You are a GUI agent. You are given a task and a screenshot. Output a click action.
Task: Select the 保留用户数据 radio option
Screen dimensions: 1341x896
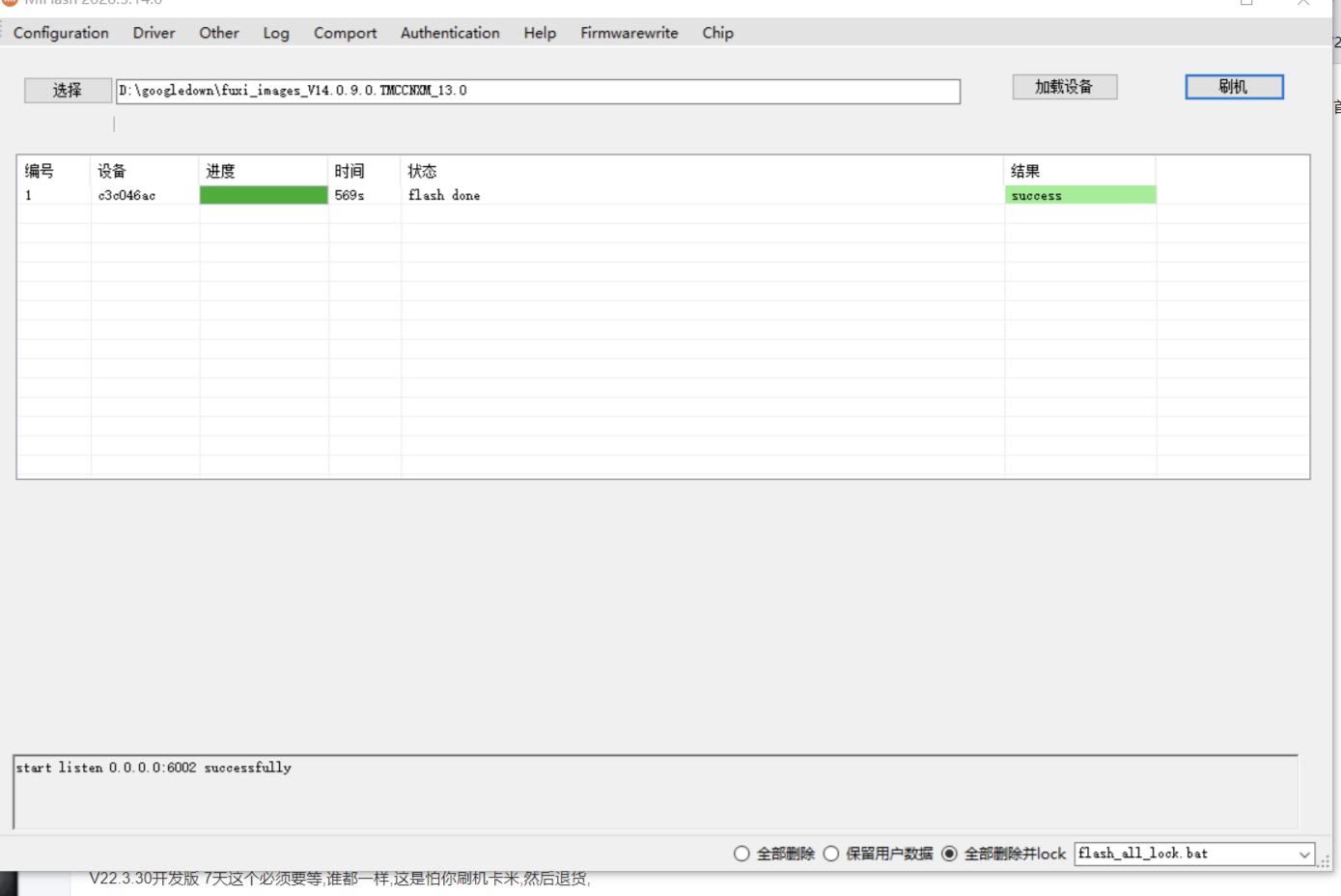831,854
